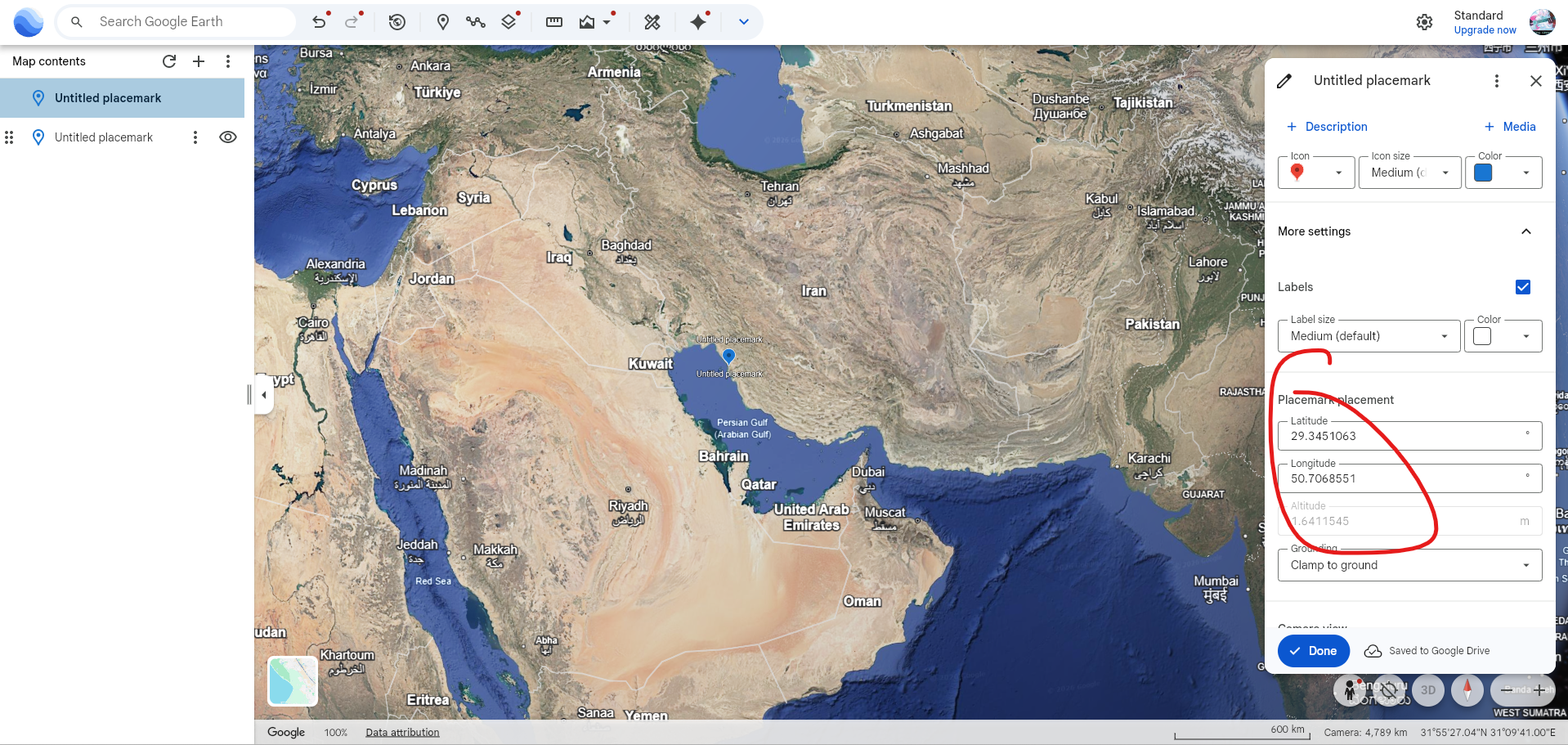Zoom in with the plus button
The height and width of the screenshot is (745, 1568).
[x=1539, y=691]
